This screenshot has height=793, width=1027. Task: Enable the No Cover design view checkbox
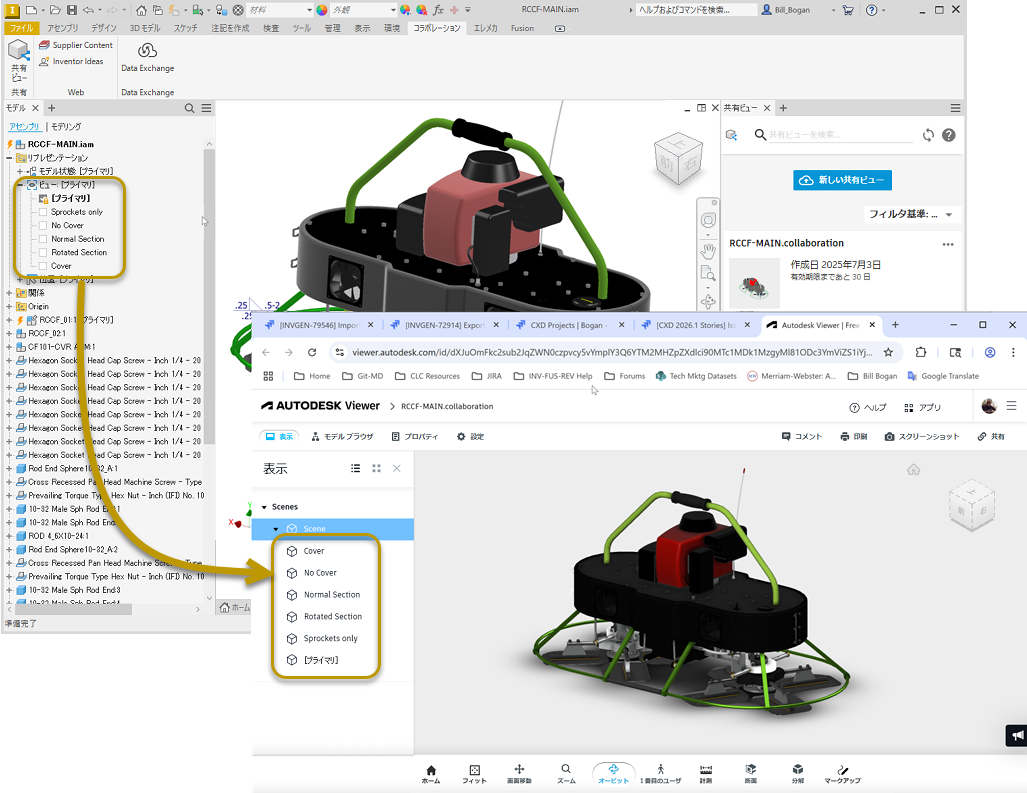click(43, 225)
